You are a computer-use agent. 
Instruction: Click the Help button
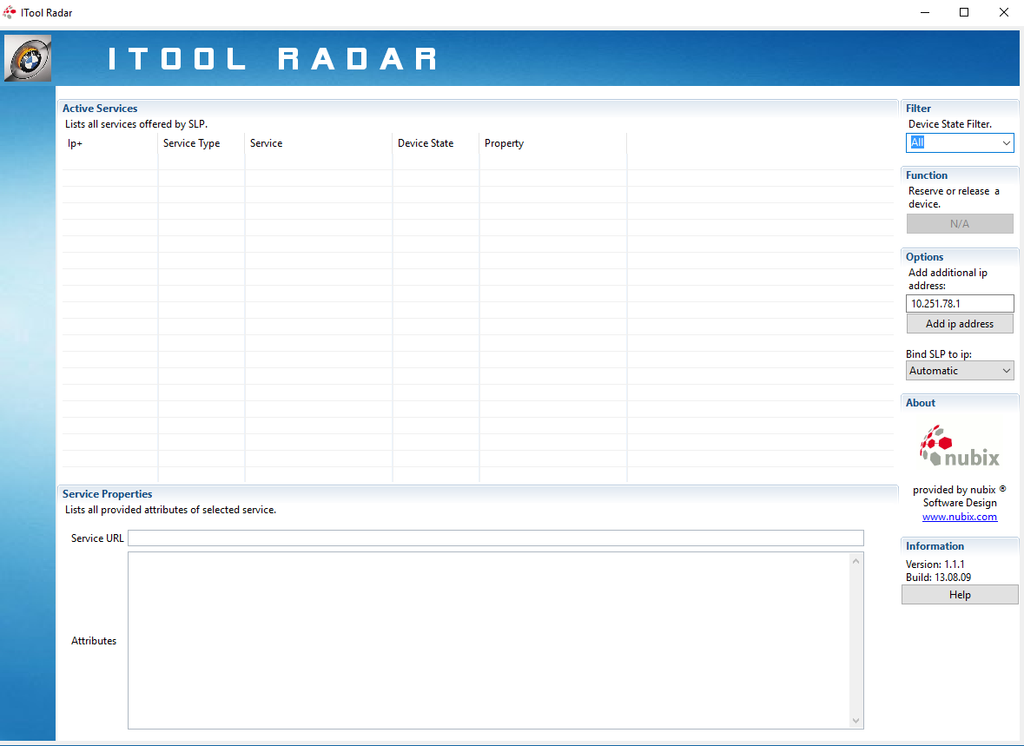(959, 594)
